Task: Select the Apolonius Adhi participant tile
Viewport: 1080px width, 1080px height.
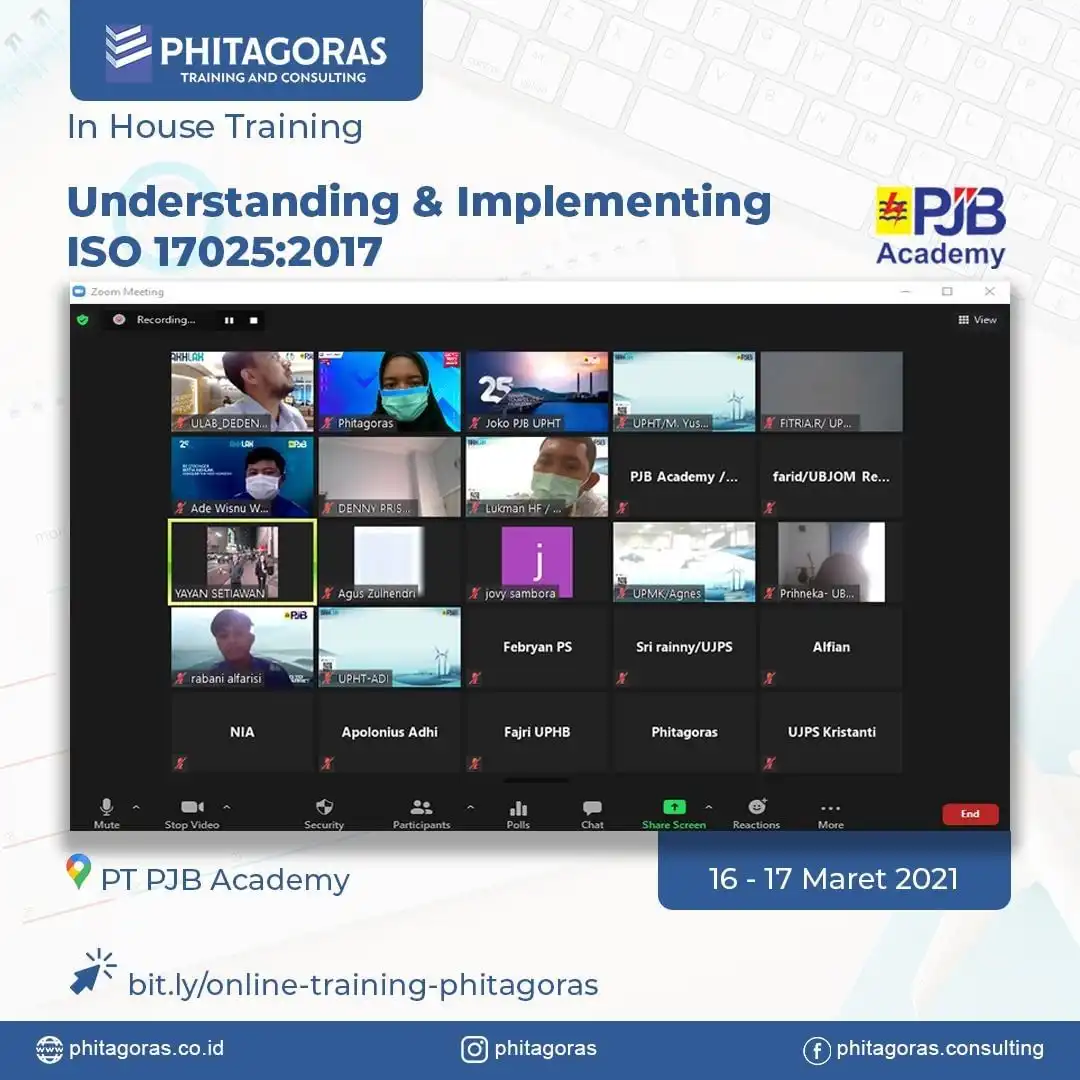Action: pos(389,733)
